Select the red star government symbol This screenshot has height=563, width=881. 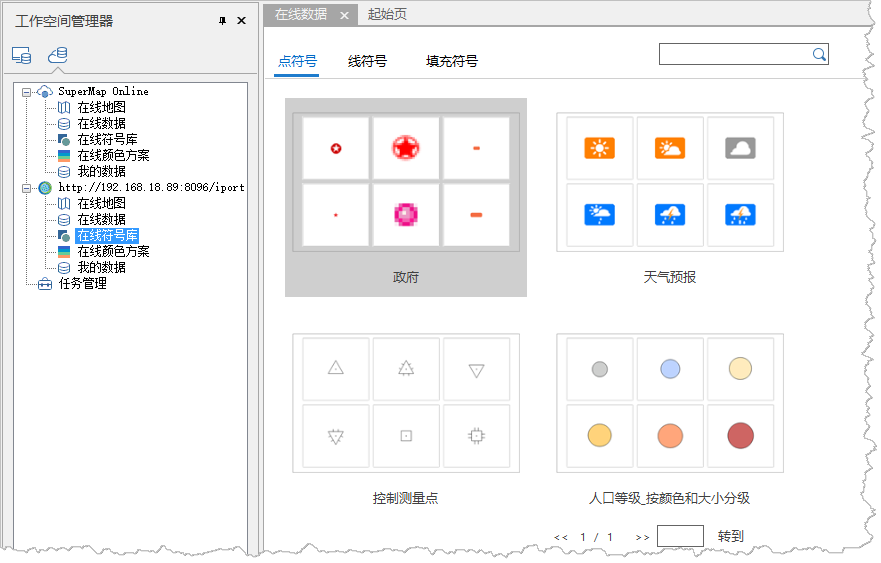pos(406,149)
